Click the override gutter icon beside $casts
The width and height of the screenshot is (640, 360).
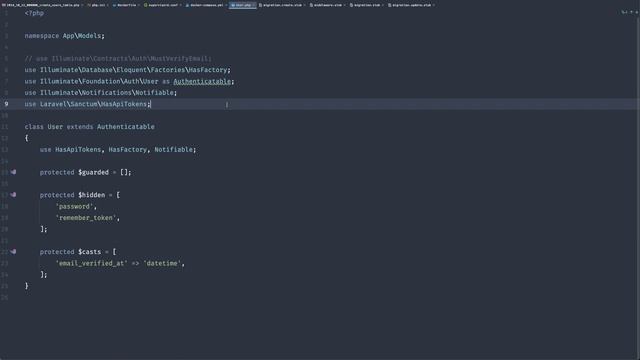pyautogui.click(x=13, y=252)
